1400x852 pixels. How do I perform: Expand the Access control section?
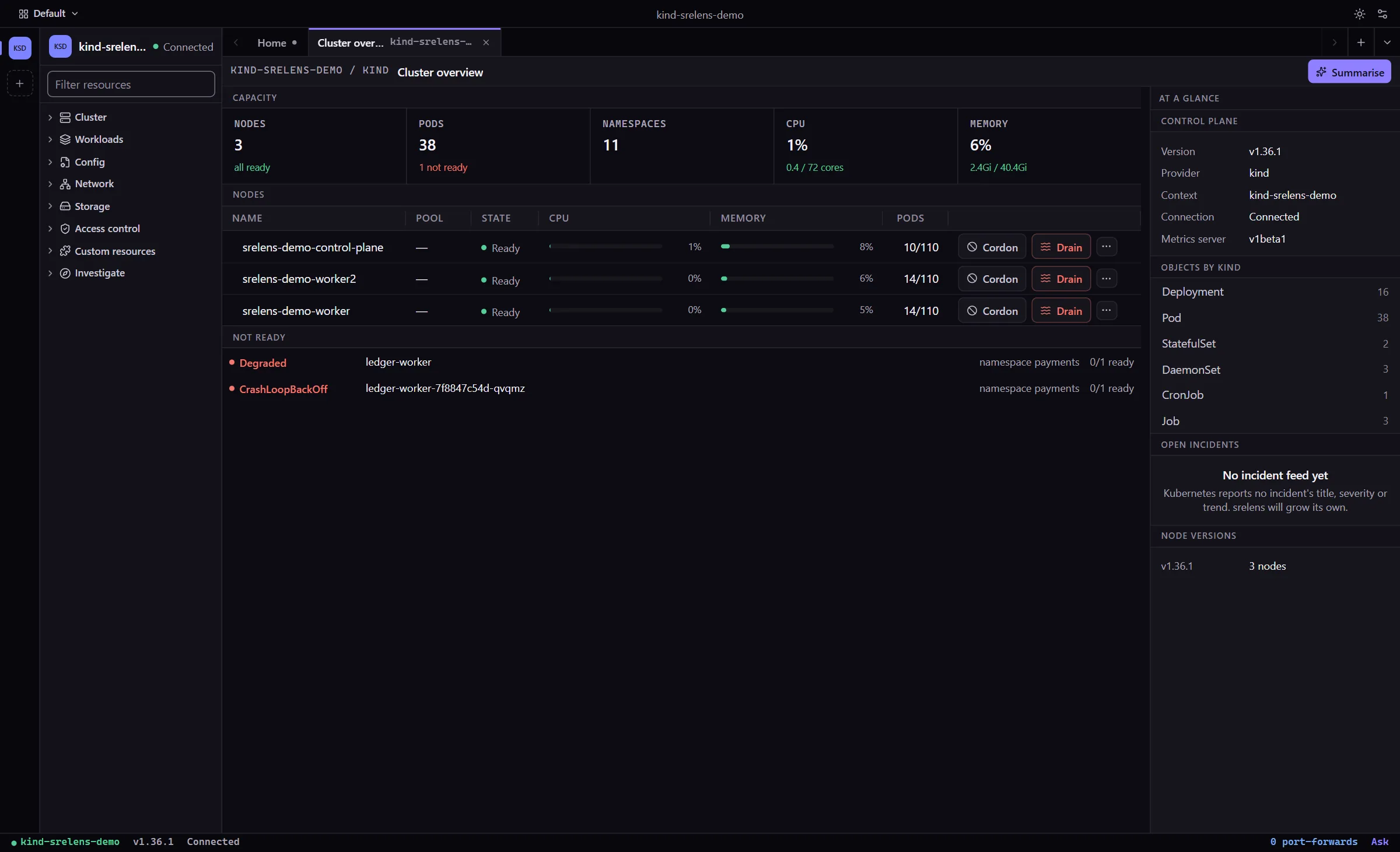[50, 229]
